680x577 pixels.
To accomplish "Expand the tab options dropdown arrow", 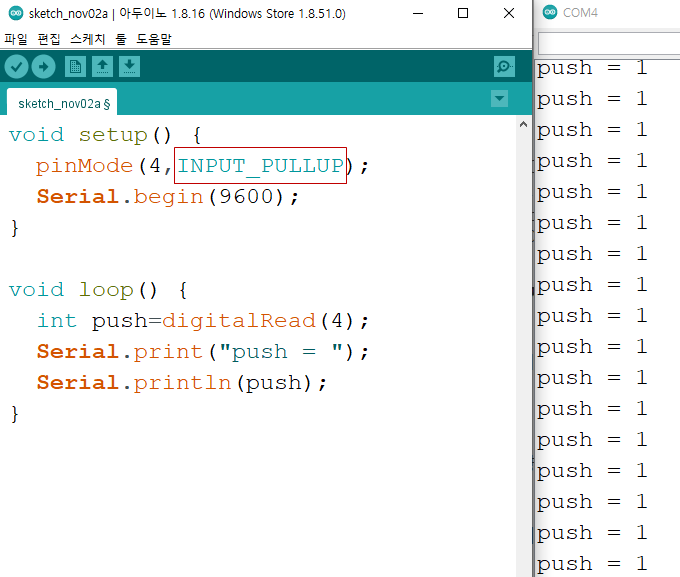I will [499, 98].
